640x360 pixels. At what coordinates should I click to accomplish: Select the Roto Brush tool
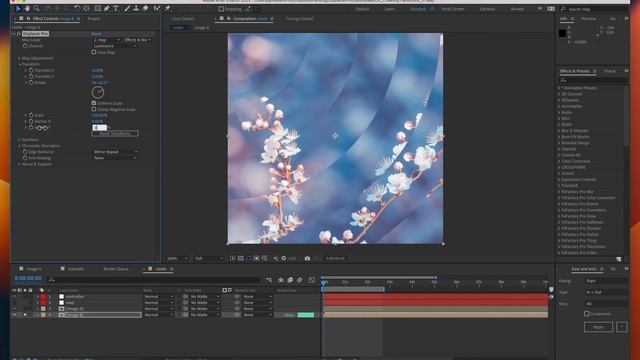pos(157,9)
